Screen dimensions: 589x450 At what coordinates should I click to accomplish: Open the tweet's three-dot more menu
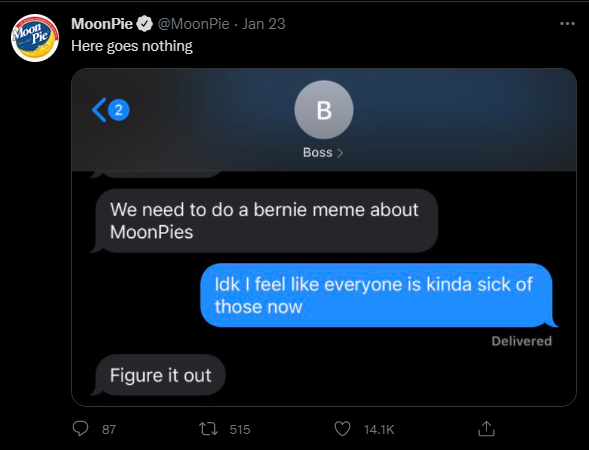point(567,24)
